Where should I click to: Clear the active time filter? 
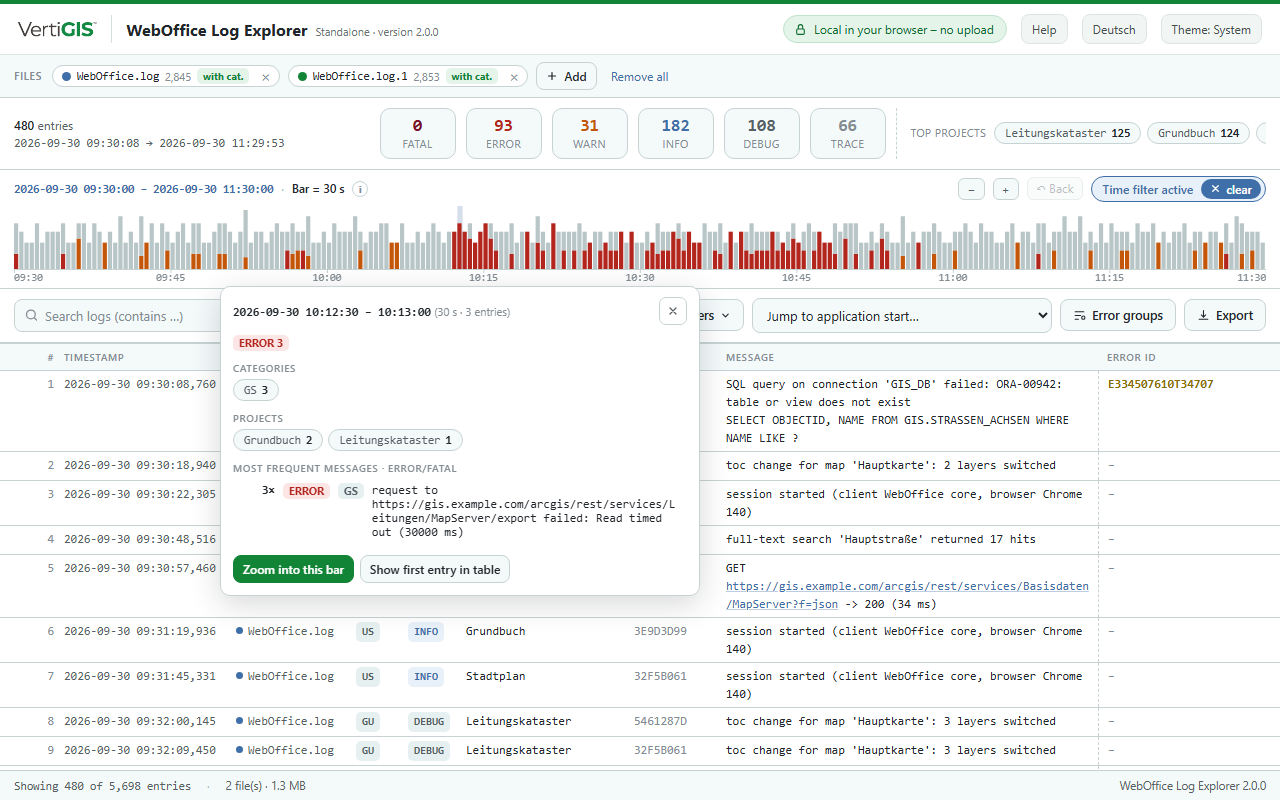1232,189
